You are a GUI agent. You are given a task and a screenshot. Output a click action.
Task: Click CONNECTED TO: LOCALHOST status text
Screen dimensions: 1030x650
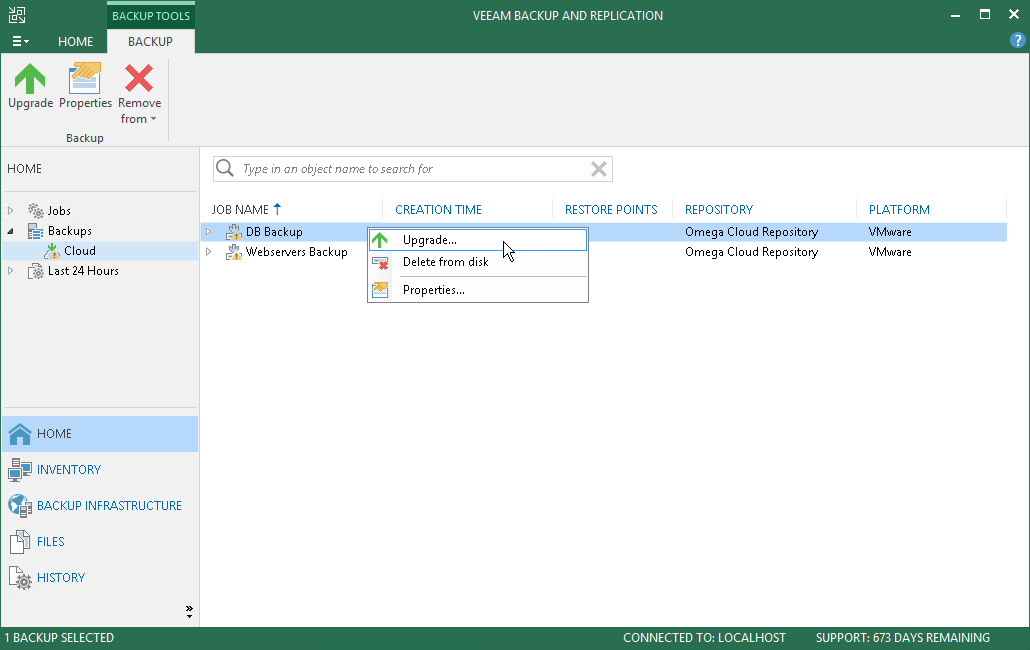click(x=704, y=638)
